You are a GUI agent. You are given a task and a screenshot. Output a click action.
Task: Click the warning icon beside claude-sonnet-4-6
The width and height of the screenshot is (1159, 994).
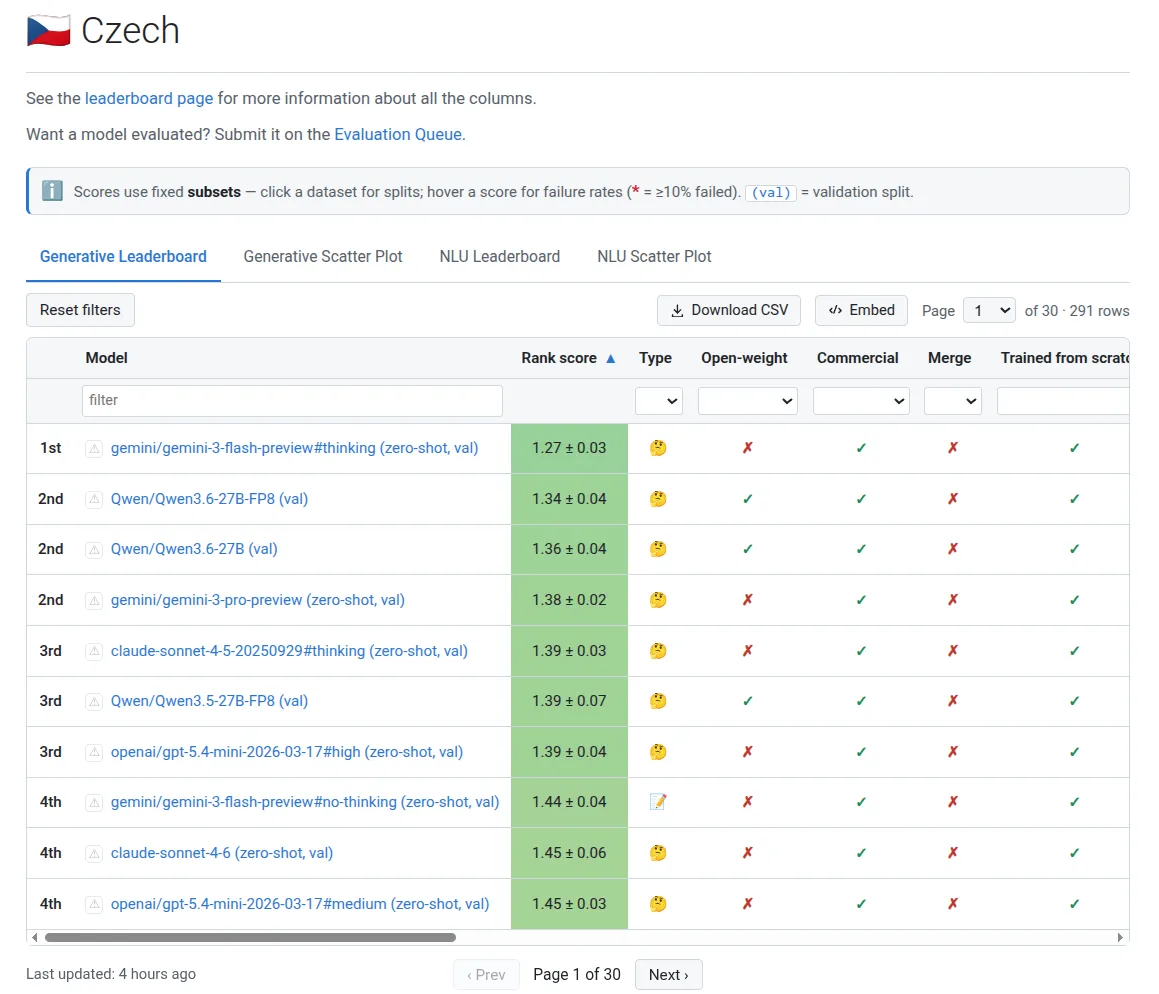pyautogui.click(x=94, y=854)
